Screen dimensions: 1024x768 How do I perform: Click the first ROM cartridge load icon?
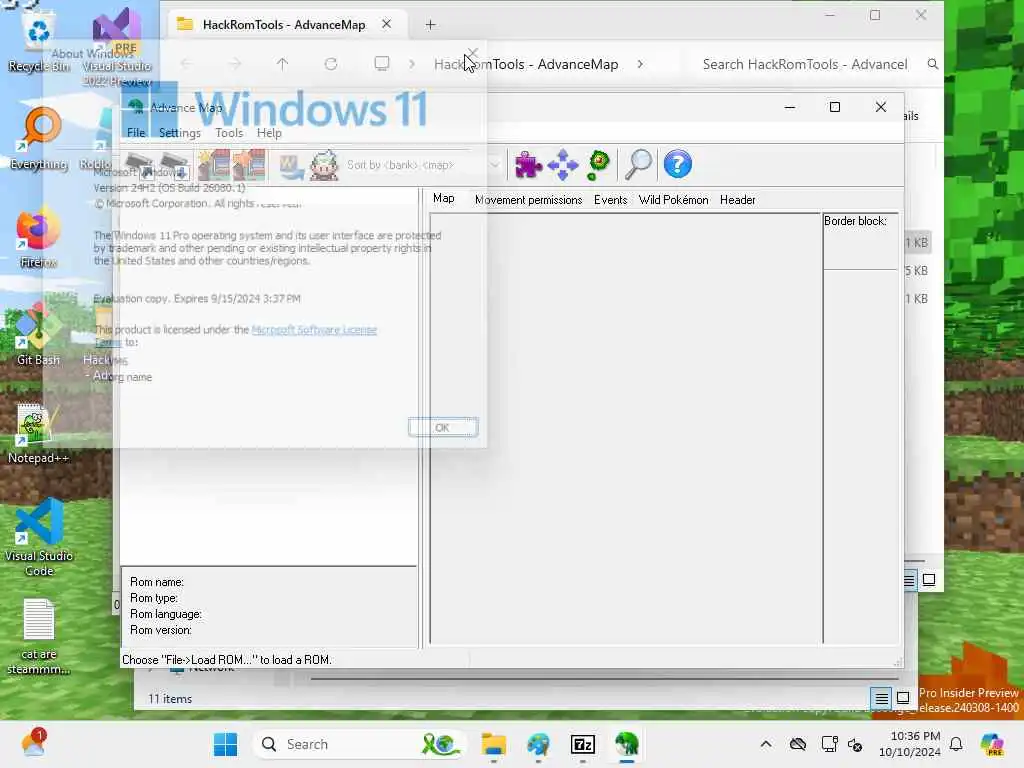141,166
